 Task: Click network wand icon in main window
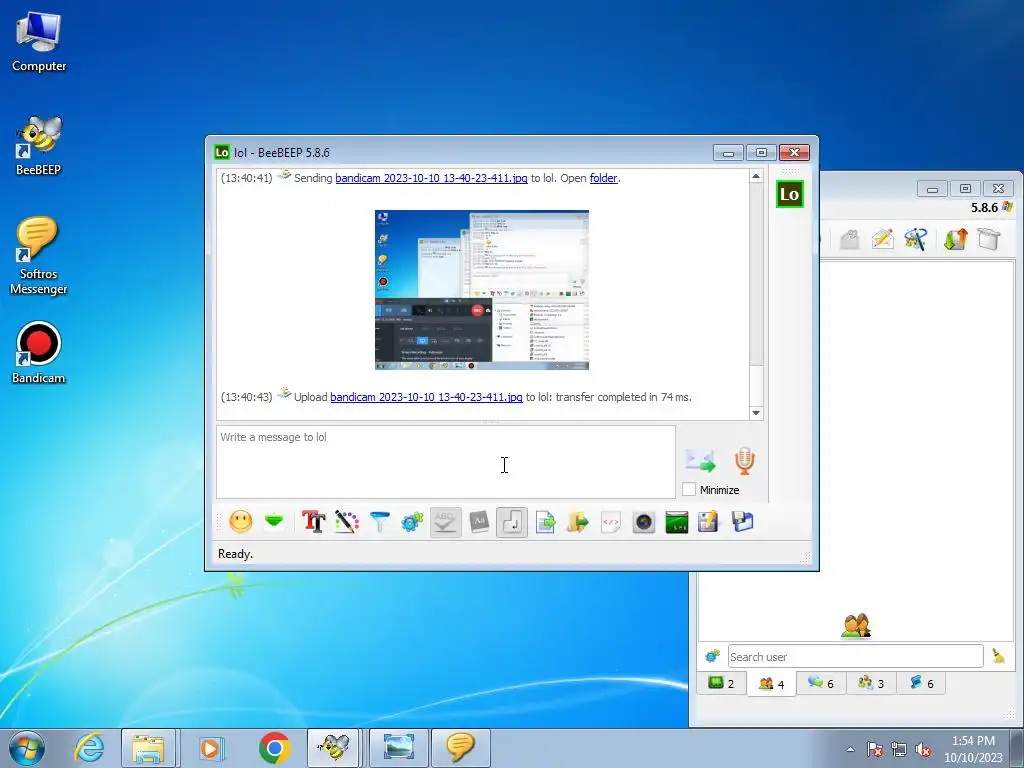tap(916, 239)
